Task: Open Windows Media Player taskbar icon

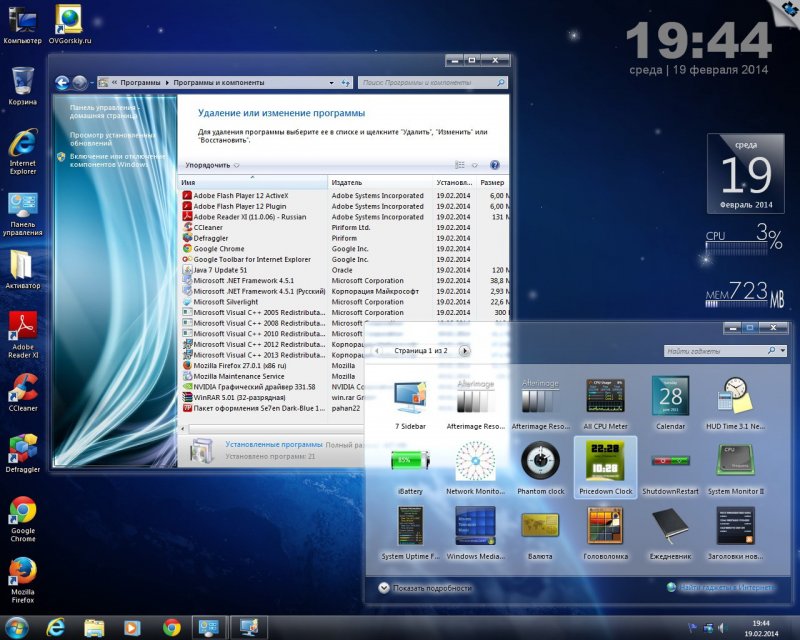Action: (x=132, y=627)
